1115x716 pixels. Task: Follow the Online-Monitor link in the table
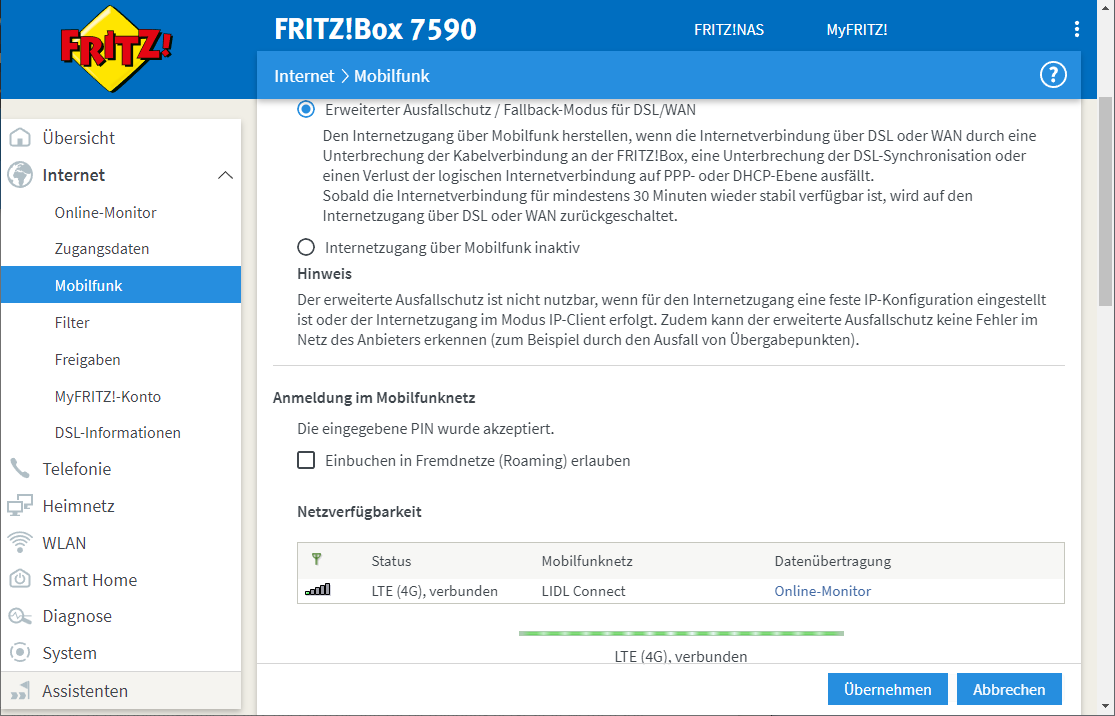[822, 591]
